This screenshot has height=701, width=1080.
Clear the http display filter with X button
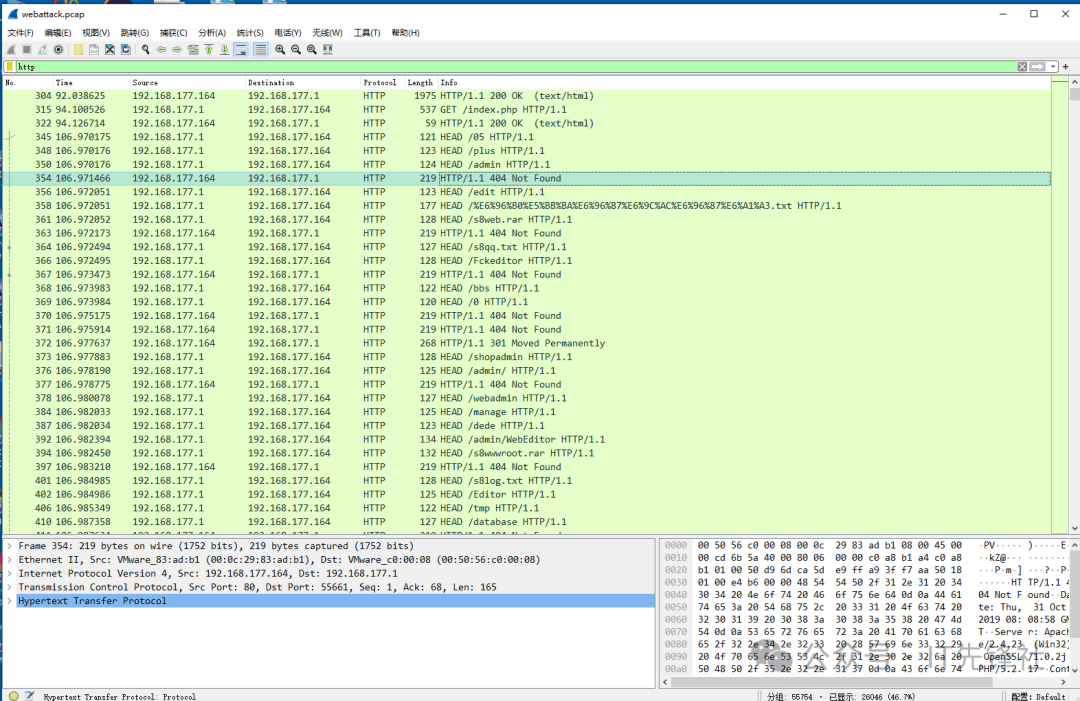tap(1022, 67)
